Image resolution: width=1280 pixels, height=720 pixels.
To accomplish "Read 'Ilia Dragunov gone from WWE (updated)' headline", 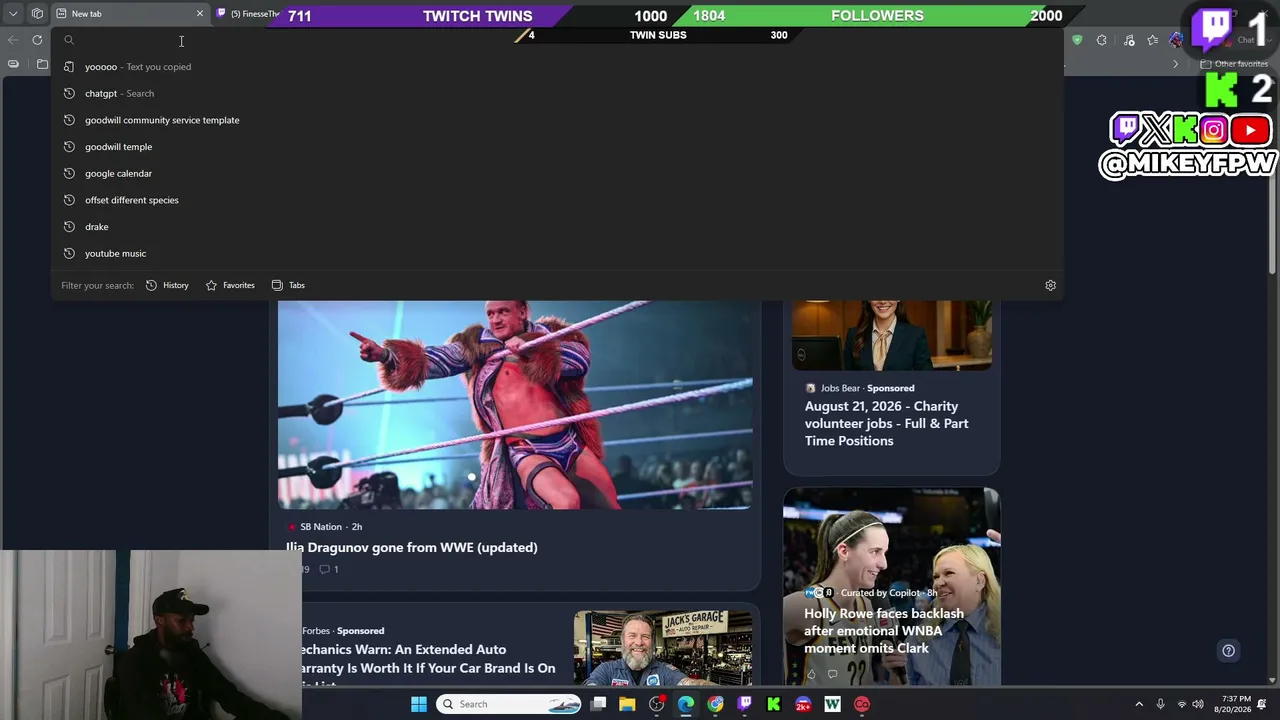I will [412, 547].
